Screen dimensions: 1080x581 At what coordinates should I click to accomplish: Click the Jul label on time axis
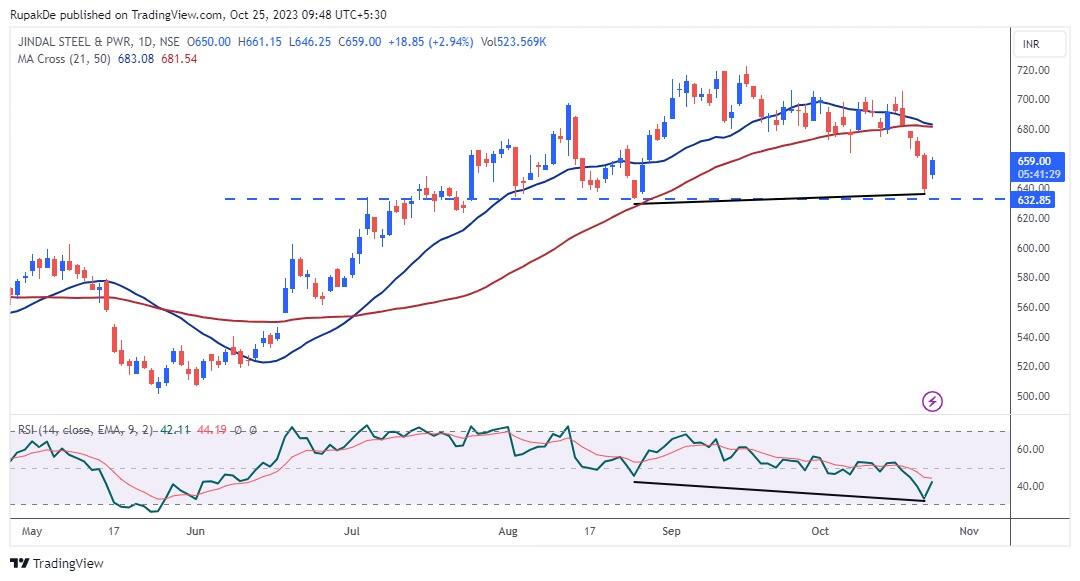[352, 531]
